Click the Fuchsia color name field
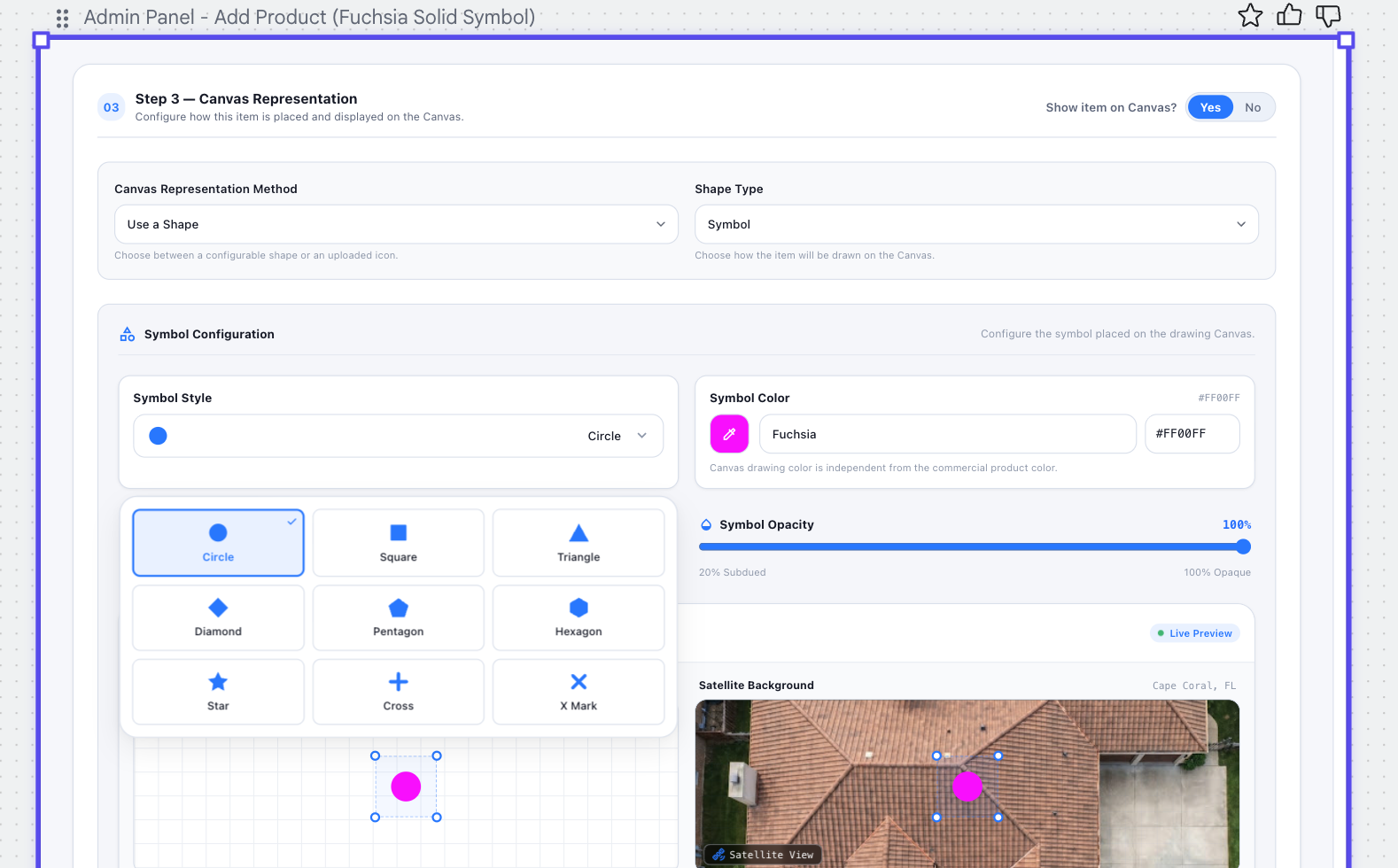The height and width of the screenshot is (868, 1398). (948, 434)
